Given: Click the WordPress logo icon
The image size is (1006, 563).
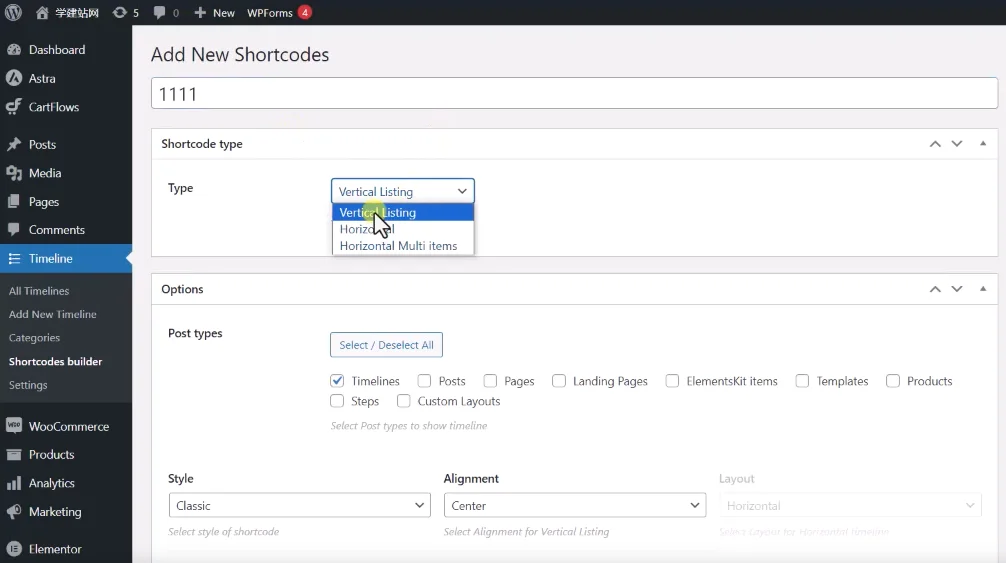Looking at the screenshot, I should [14, 13].
